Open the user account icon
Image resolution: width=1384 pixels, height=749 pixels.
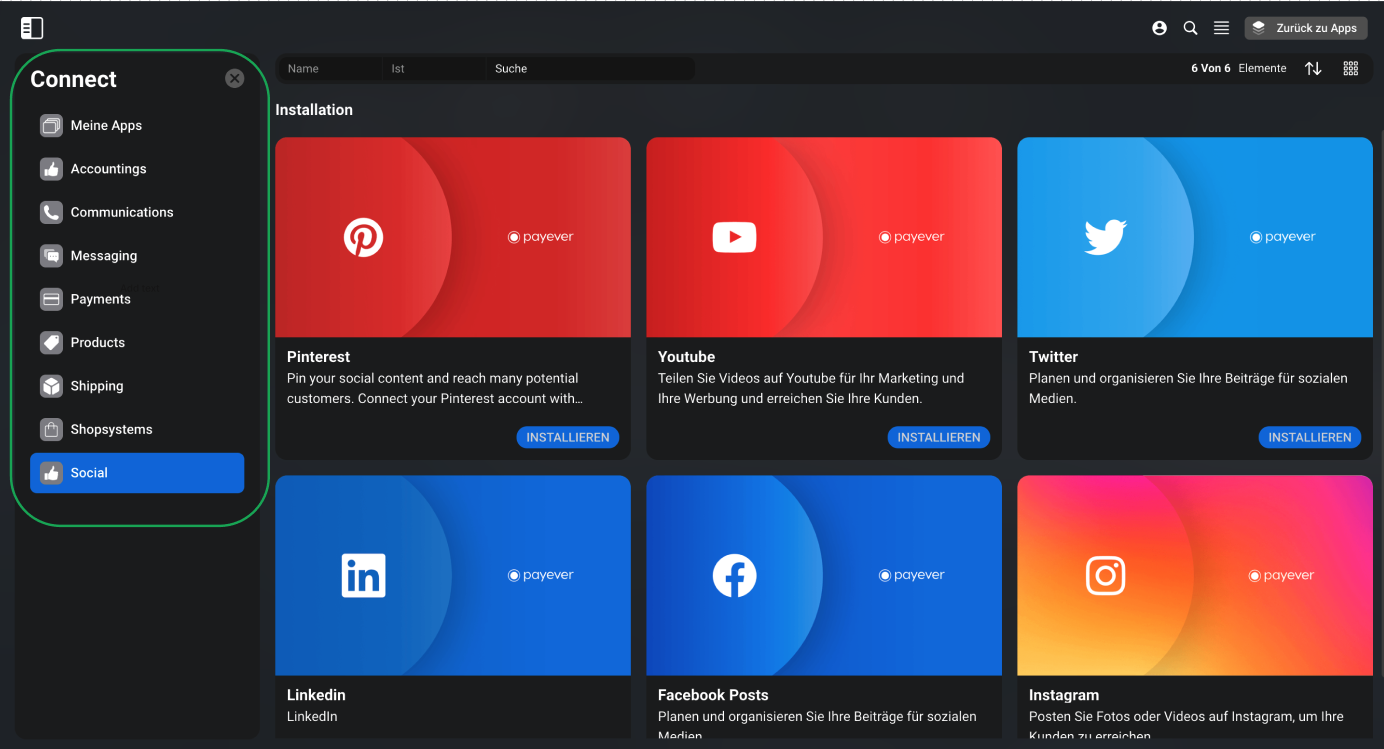1160,28
